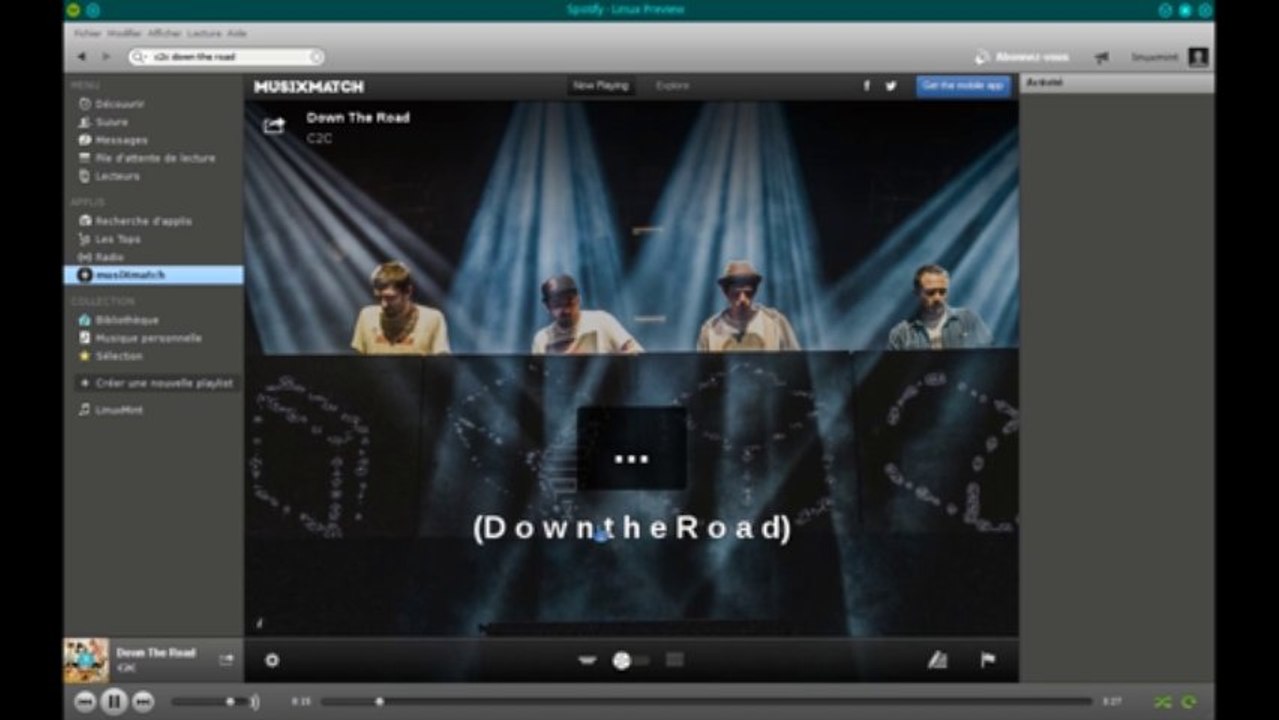1279x720 pixels.
Task: Click the megaphone notifications icon
Action: (x=1102, y=58)
